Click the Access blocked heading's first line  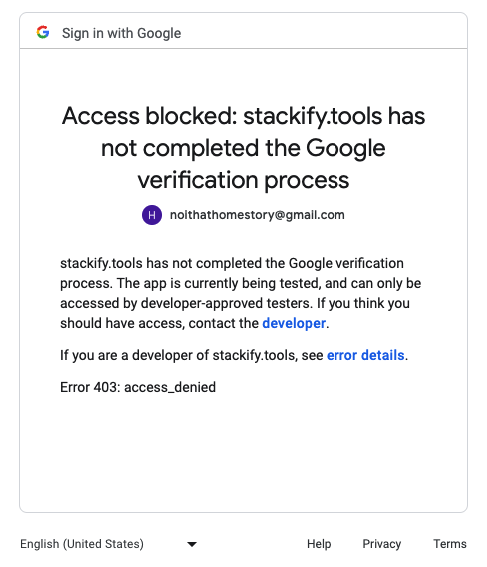(243, 116)
